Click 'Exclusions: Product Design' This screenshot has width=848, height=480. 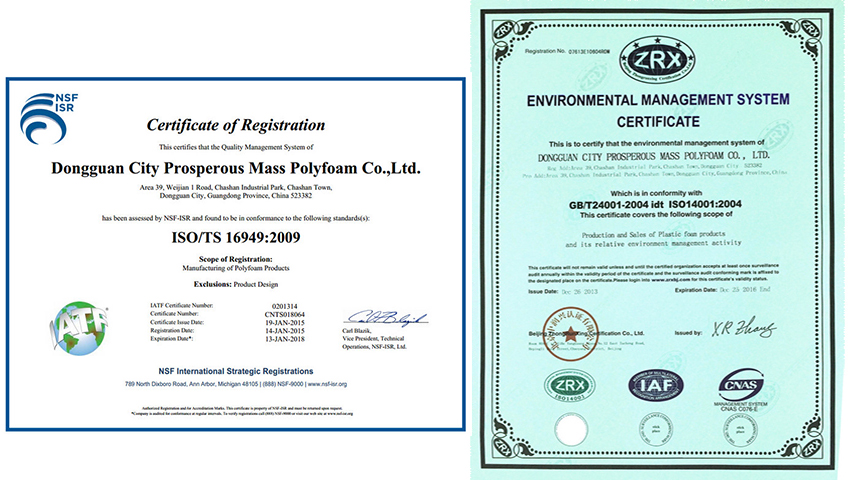click(x=236, y=284)
